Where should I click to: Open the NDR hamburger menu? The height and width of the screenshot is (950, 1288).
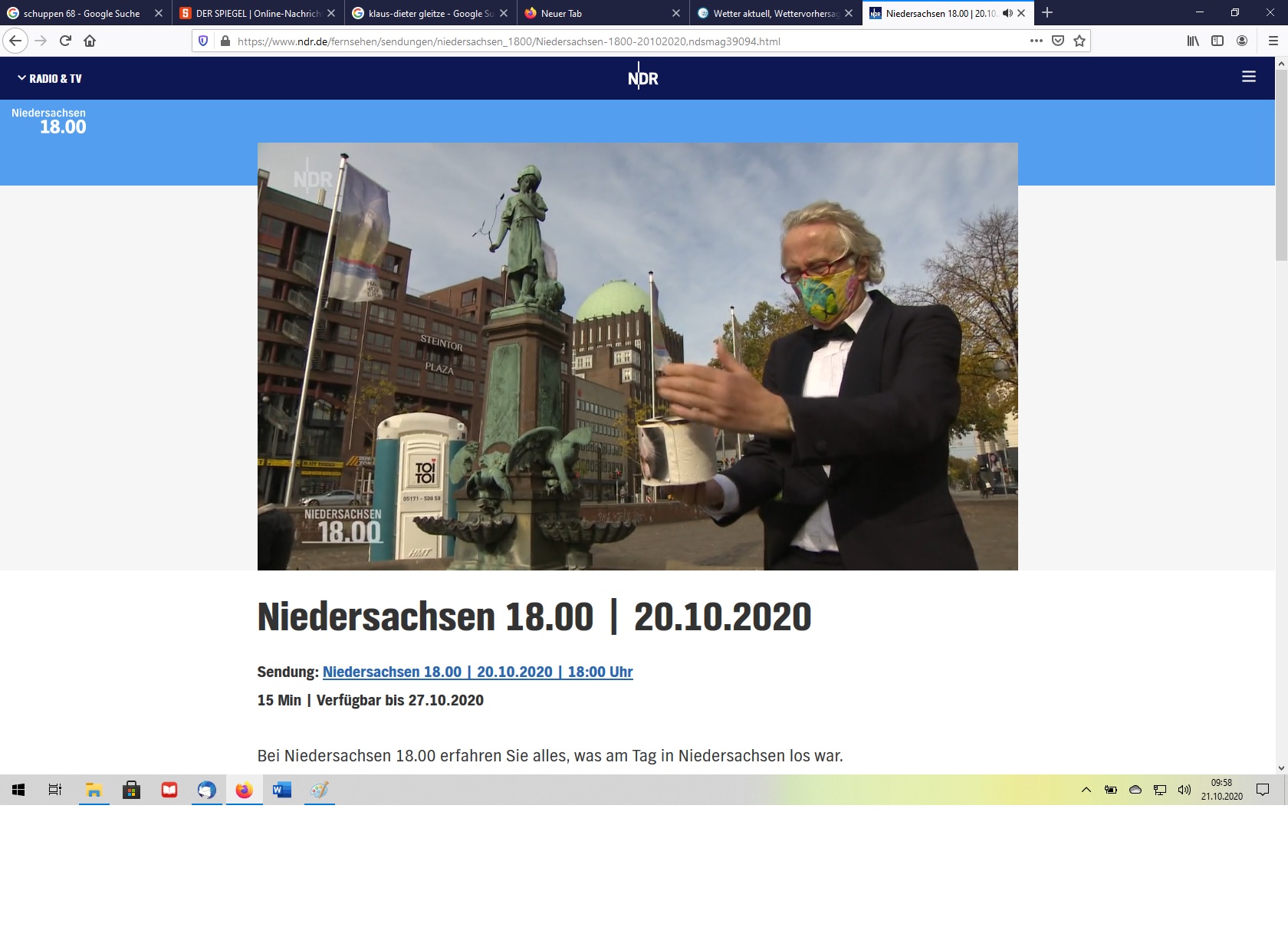coord(1249,77)
